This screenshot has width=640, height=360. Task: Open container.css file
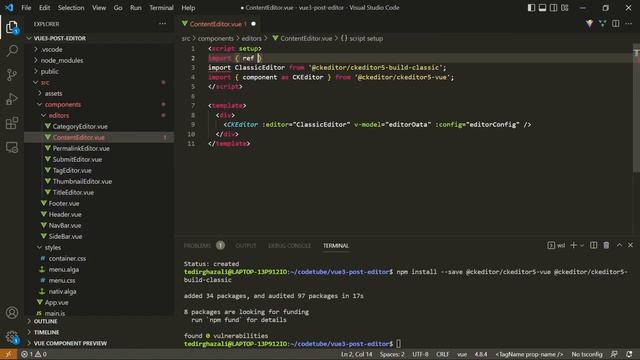[x=99, y=258]
